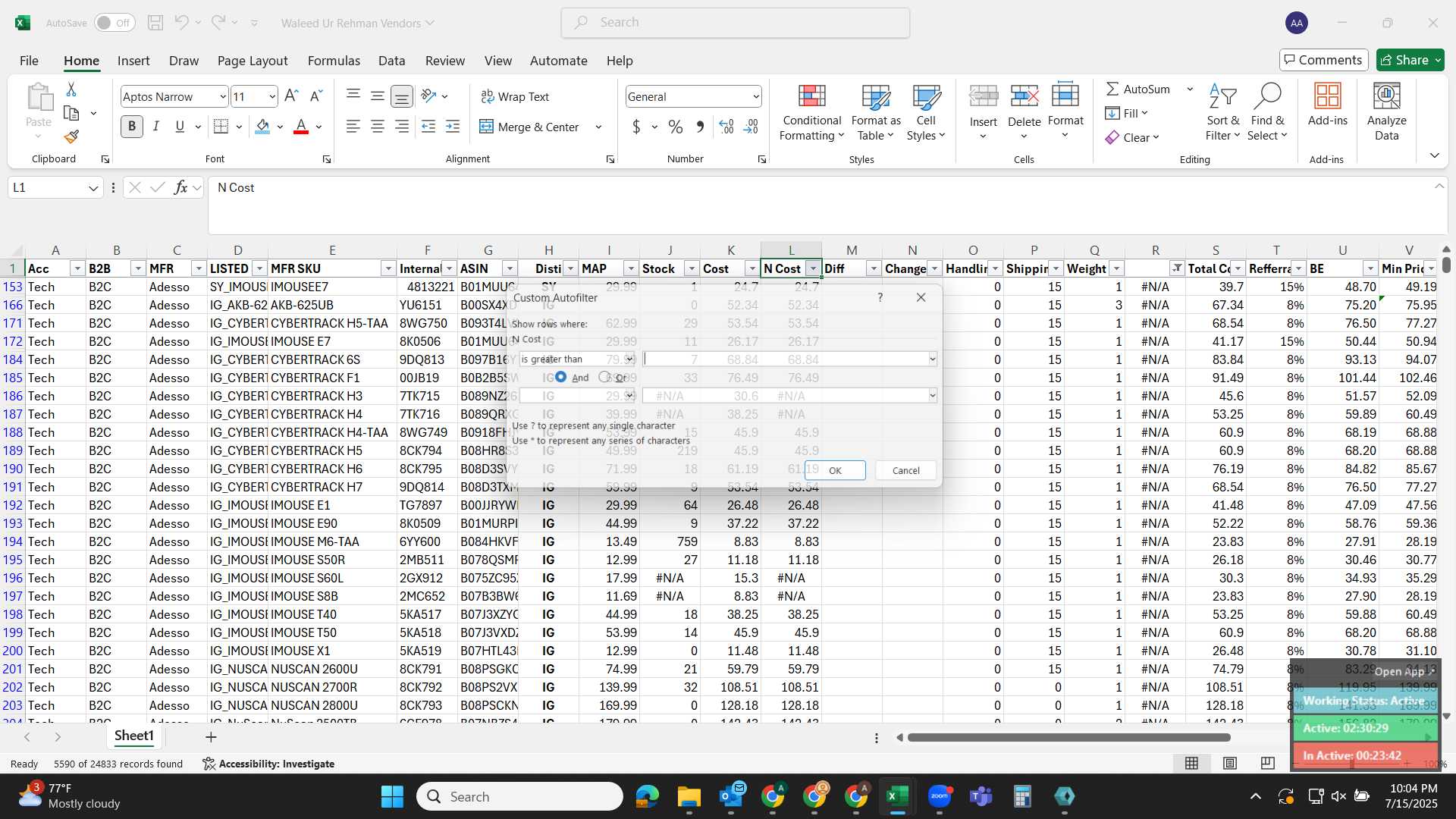Select the Or radio option

coord(604,377)
